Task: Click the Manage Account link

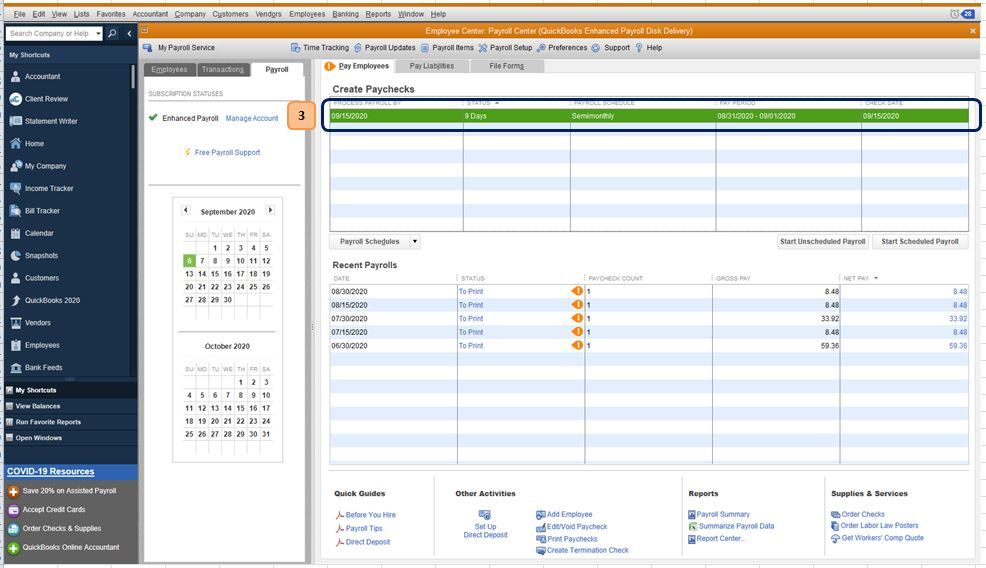Action: (252, 118)
